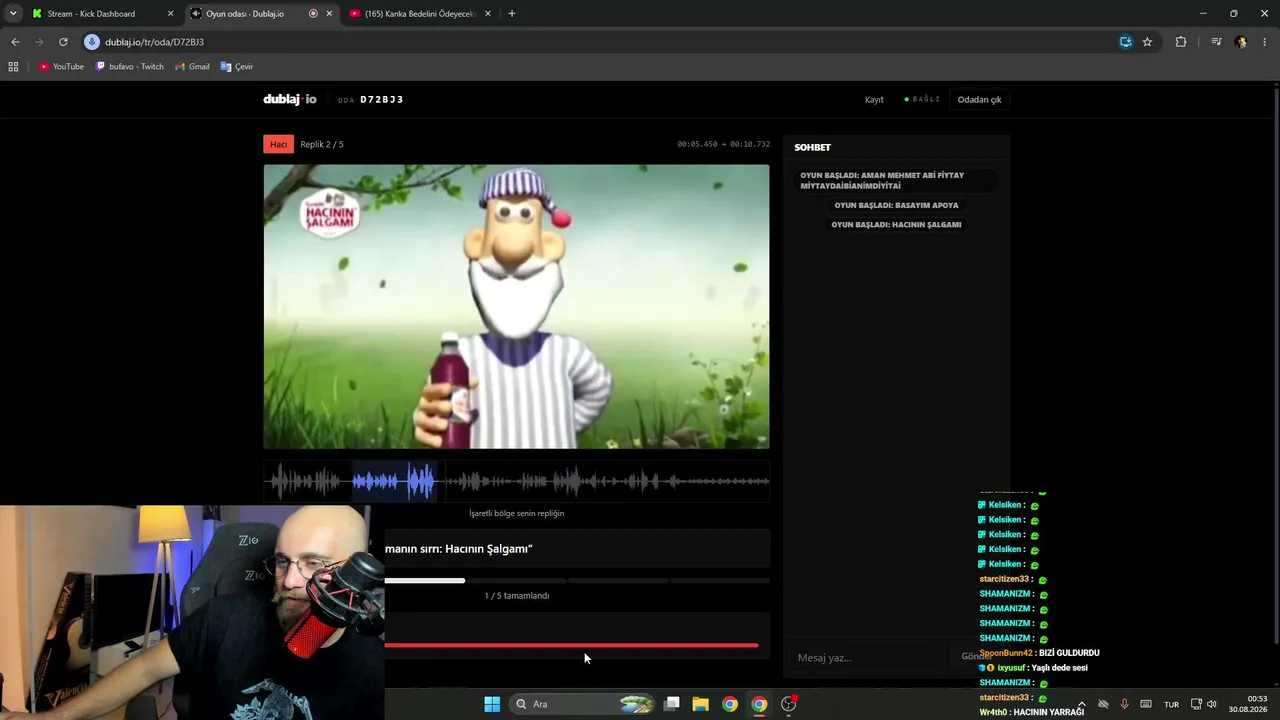Close the Dublaj.io tab

329,14
